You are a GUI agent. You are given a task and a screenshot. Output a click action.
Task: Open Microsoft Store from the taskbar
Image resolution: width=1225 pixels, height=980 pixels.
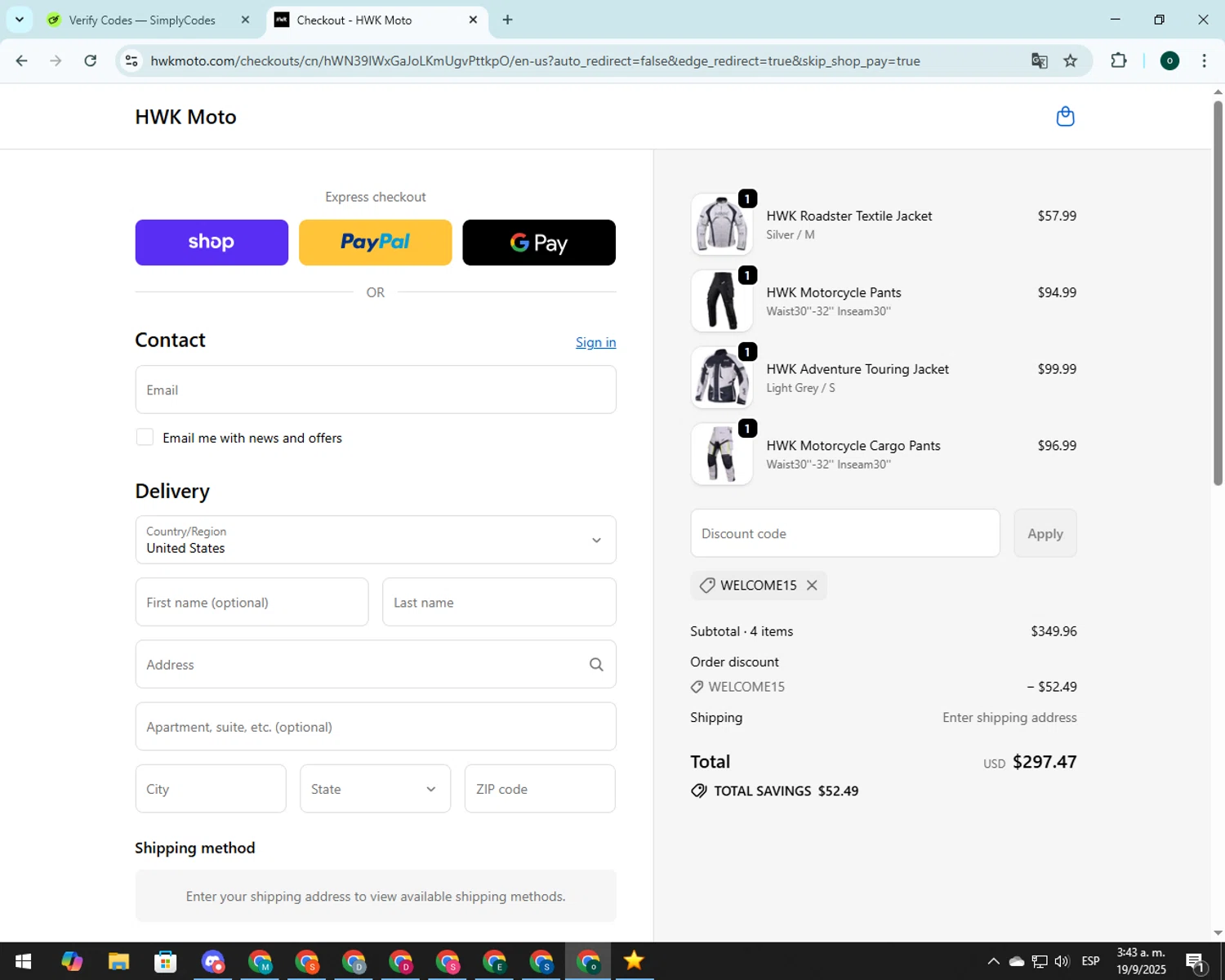[166, 961]
